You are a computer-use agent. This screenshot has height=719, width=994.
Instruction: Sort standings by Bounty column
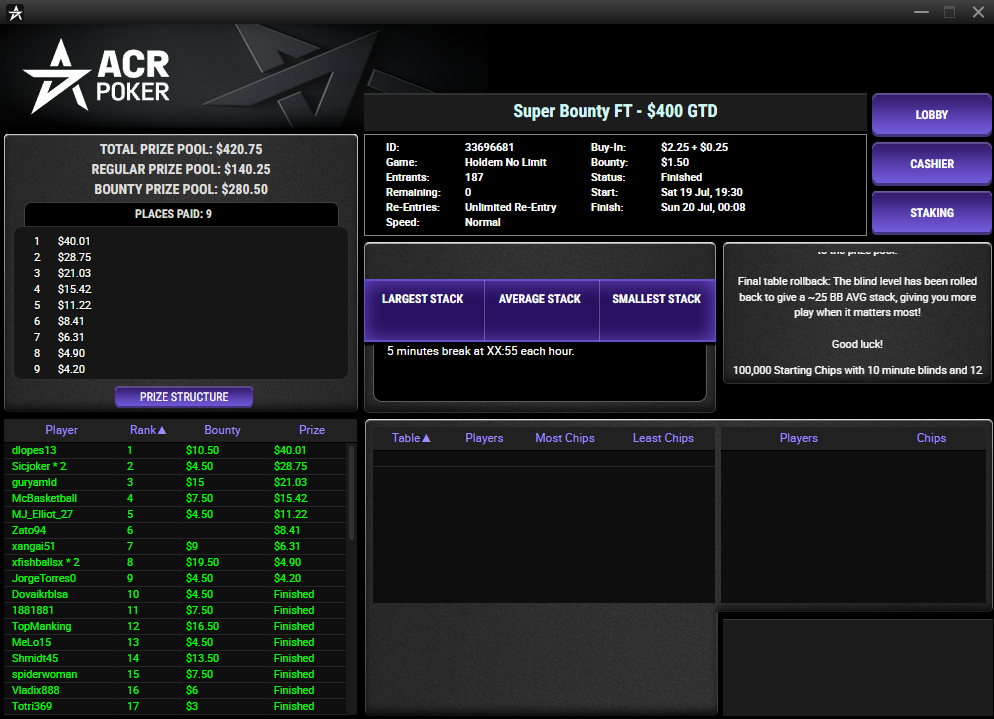222,430
